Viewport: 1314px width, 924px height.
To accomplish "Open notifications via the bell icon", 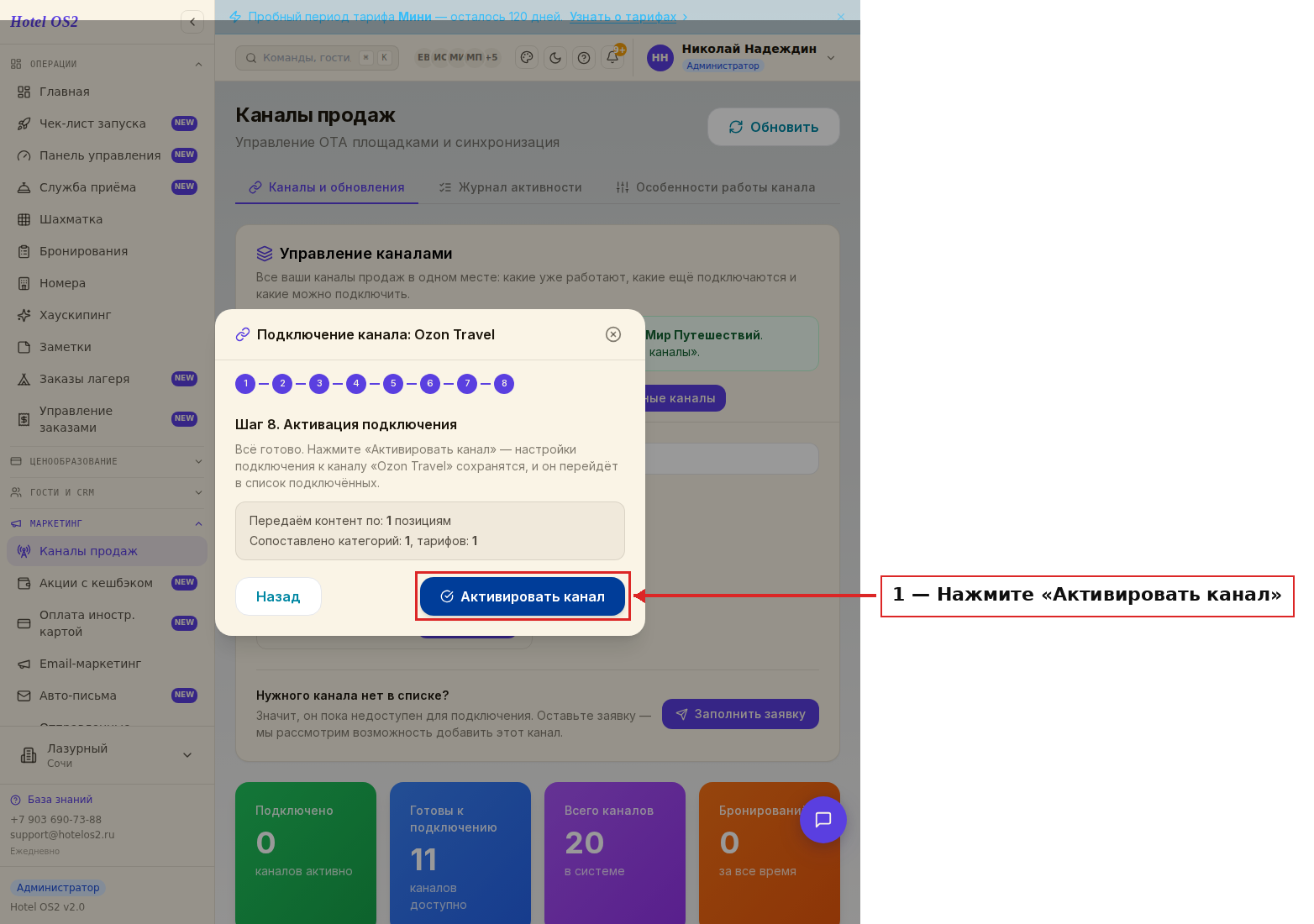I will [612, 57].
